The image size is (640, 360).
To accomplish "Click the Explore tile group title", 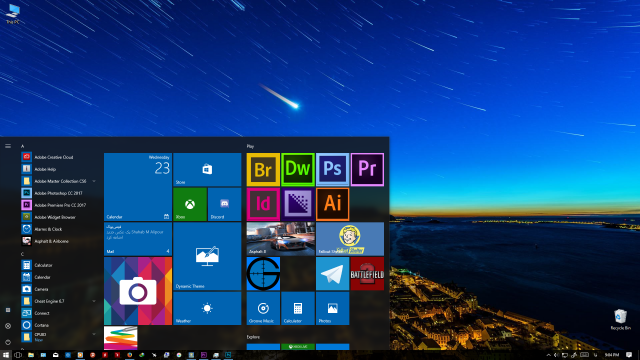I will click(253, 337).
